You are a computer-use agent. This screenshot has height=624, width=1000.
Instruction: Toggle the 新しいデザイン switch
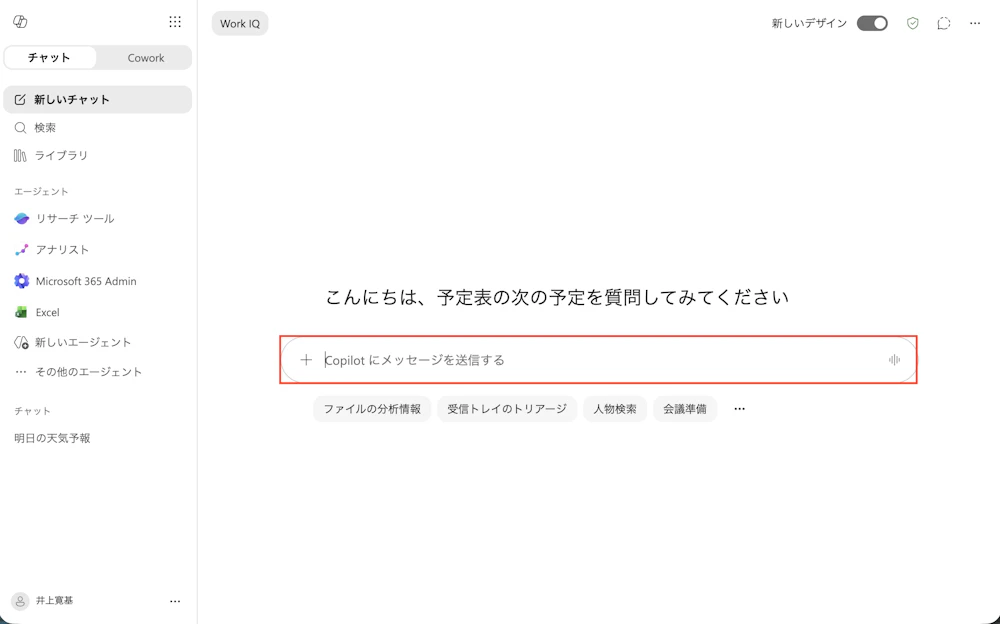(x=872, y=24)
